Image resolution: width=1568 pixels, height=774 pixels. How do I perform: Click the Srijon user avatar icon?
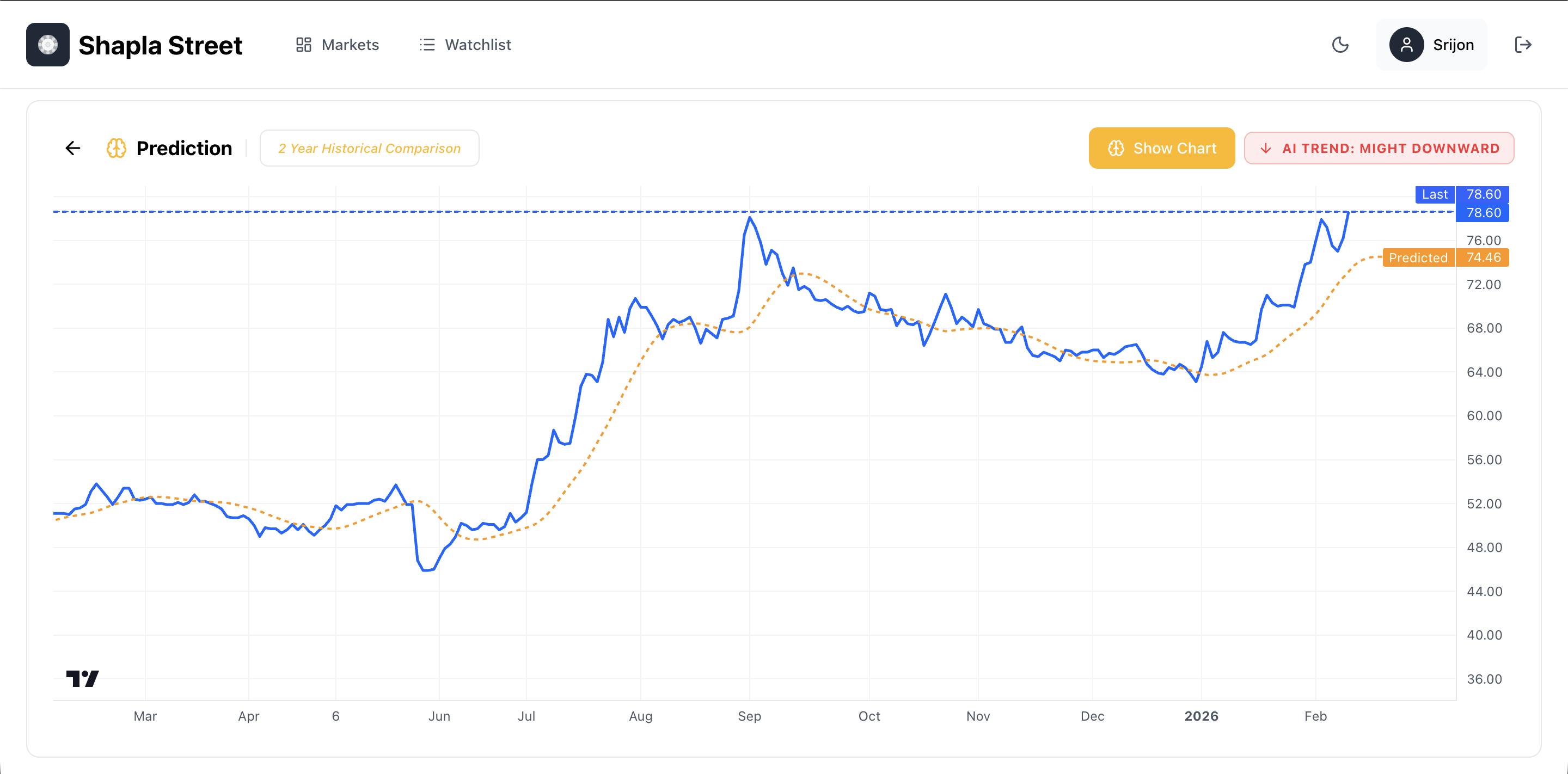1406,45
